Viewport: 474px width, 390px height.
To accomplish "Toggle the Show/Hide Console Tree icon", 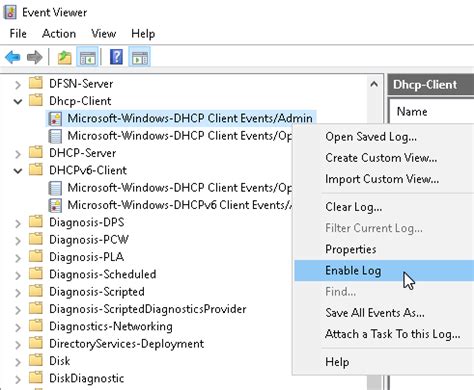I will pyautogui.click(x=87, y=57).
